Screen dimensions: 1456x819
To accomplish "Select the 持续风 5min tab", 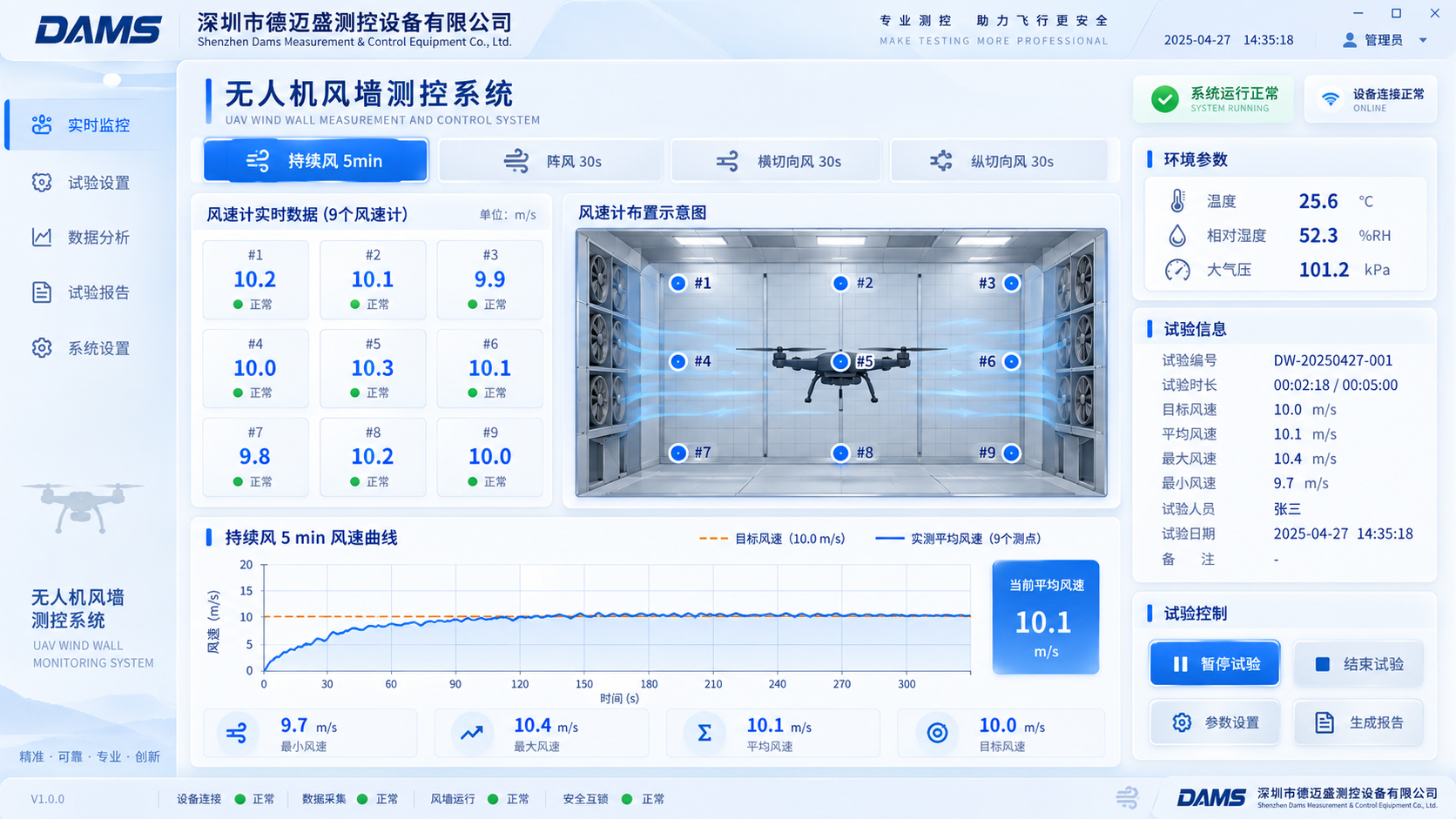I will pos(316,161).
